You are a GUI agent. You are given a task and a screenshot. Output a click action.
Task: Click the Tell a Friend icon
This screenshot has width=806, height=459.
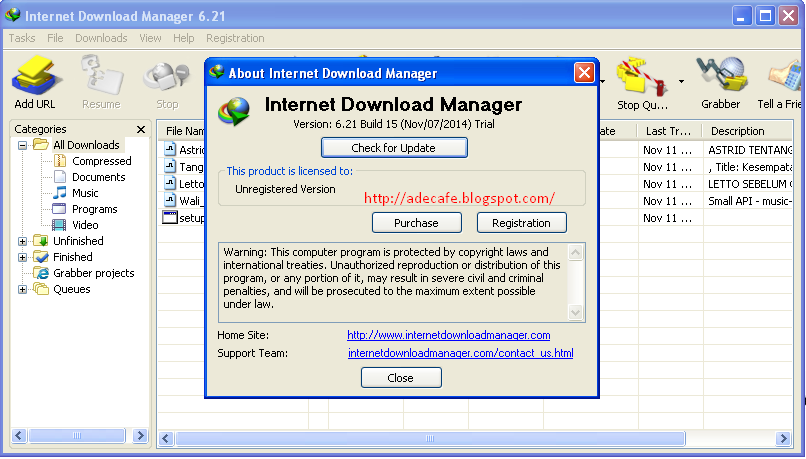pos(785,77)
